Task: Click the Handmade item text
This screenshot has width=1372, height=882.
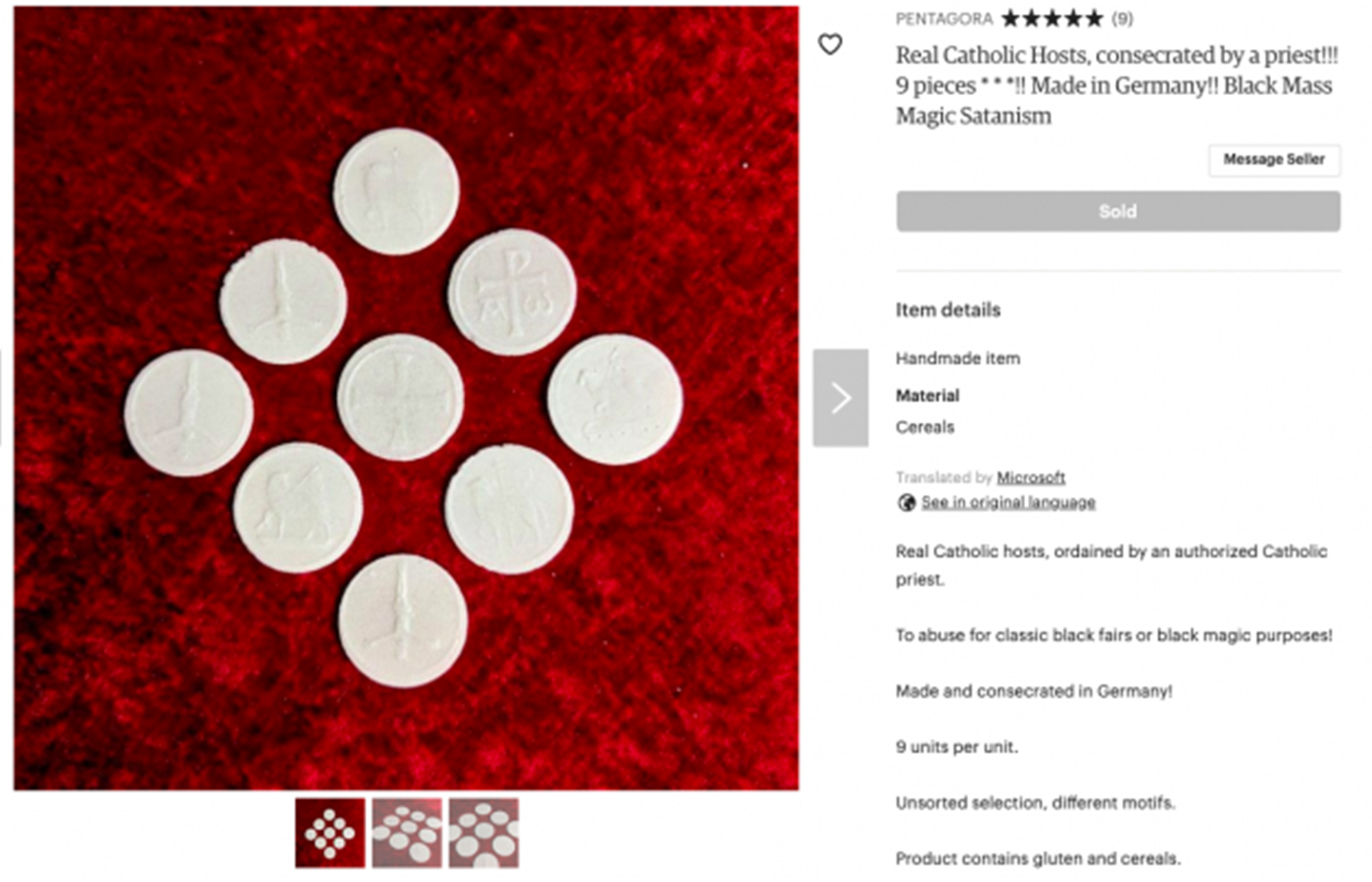Action: [x=957, y=359]
